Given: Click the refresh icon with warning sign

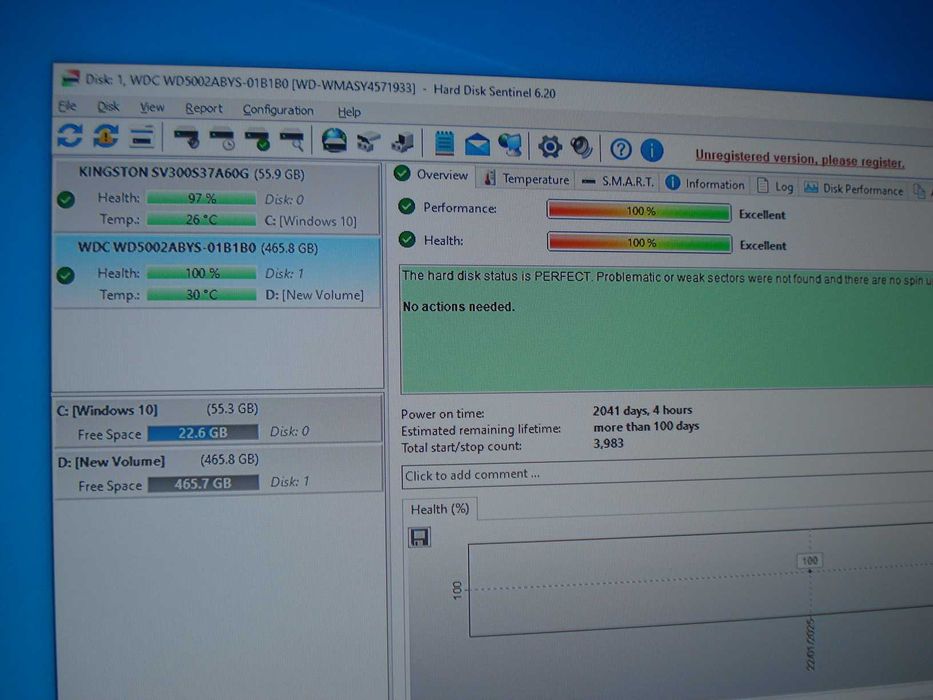Looking at the screenshot, I should 105,136.
